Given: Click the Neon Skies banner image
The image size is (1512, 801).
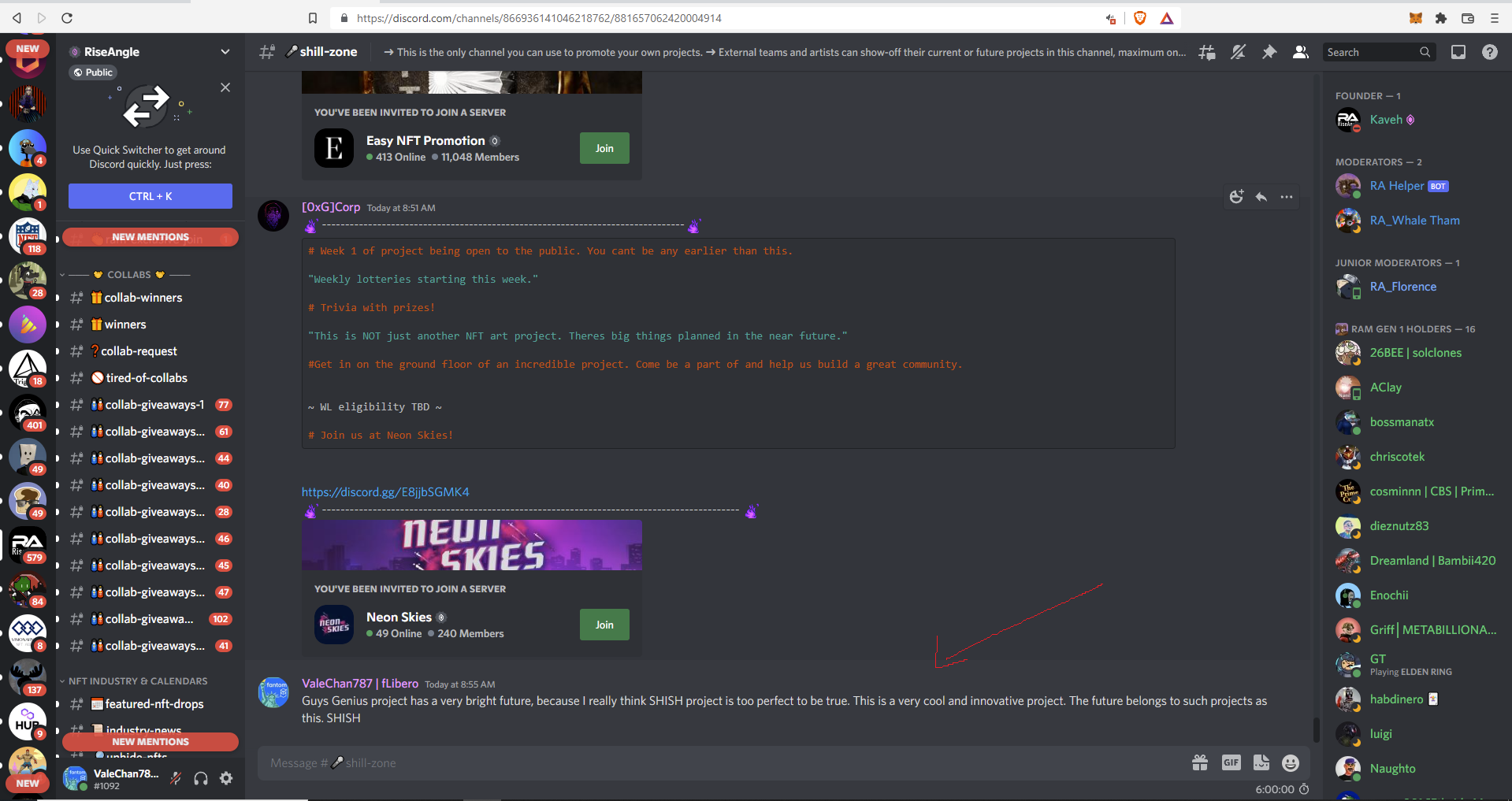Looking at the screenshot, I should [472, 545].
